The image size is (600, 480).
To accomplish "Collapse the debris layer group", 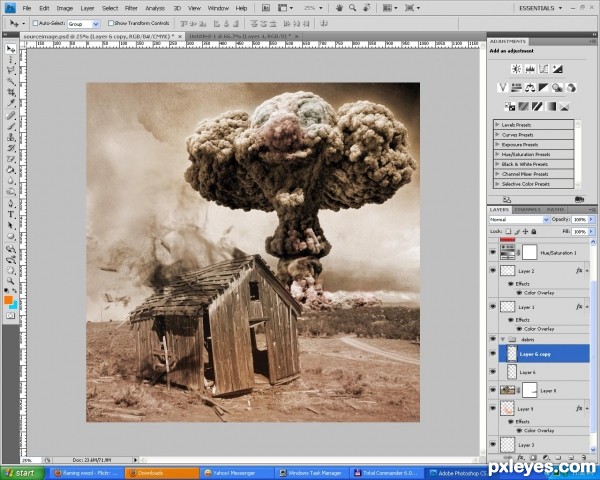I will (503, 340).
